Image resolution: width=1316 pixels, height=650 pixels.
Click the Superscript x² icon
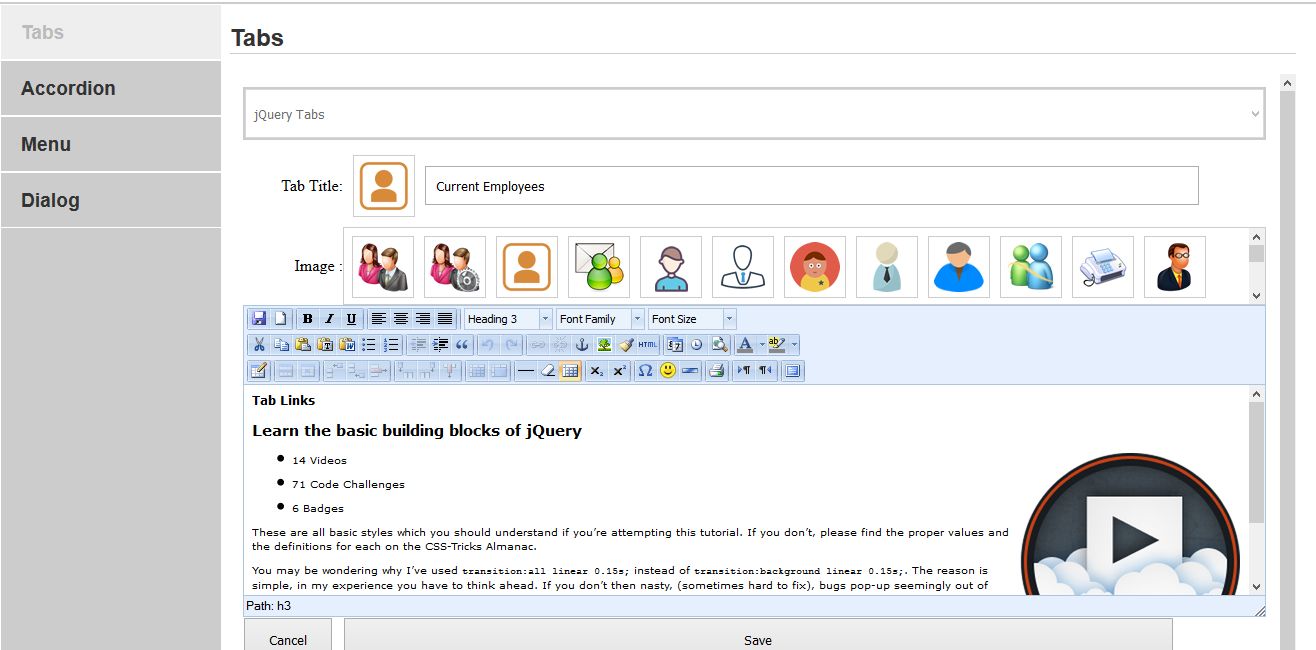[619, 371]
